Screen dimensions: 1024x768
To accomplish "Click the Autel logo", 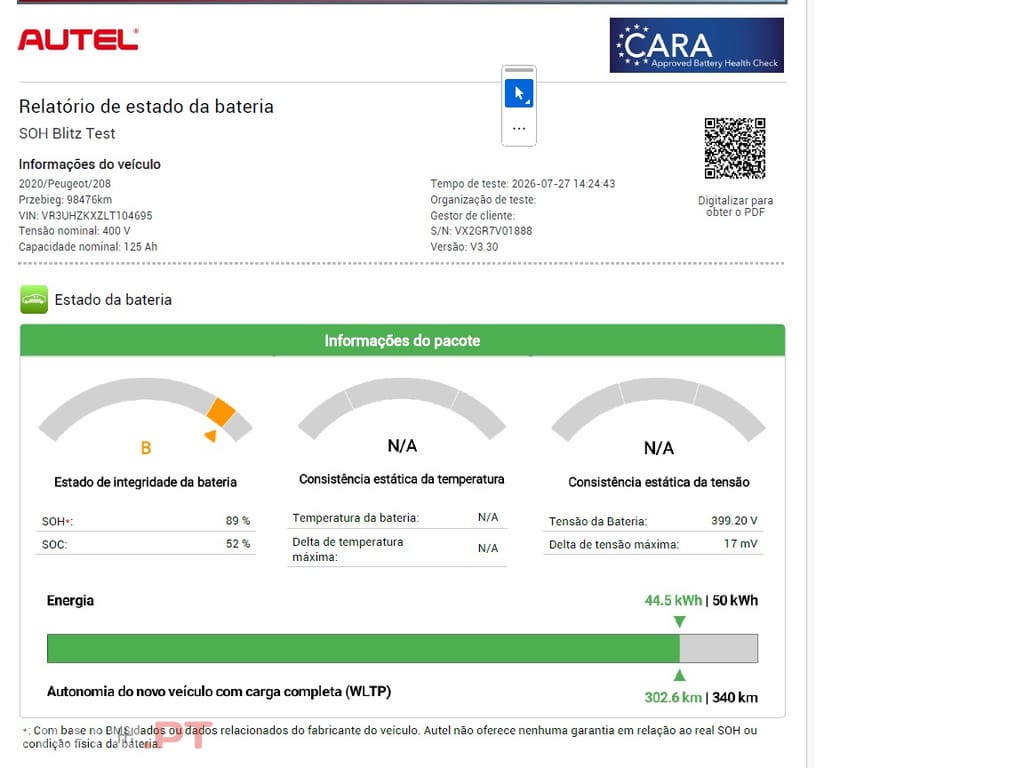I will (x=78, y=40).
